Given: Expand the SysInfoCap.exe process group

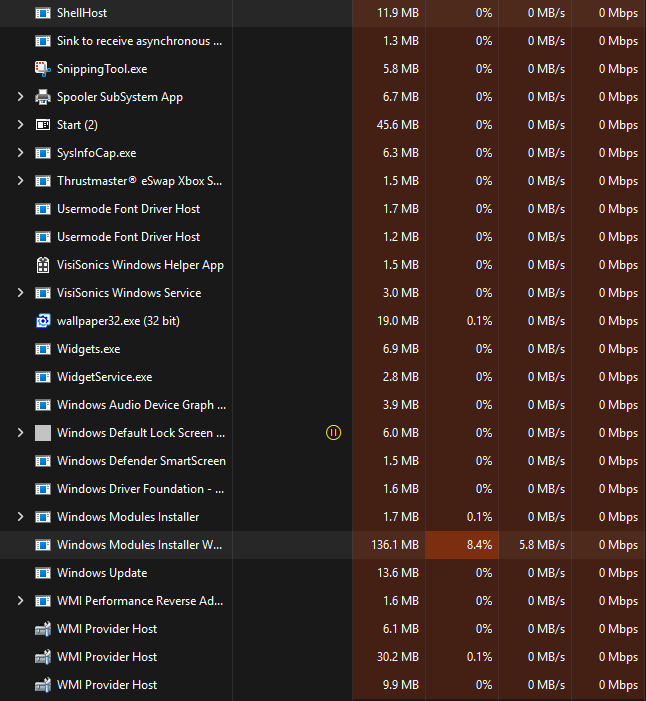Looking at the screenshot, I should point(20,153).
